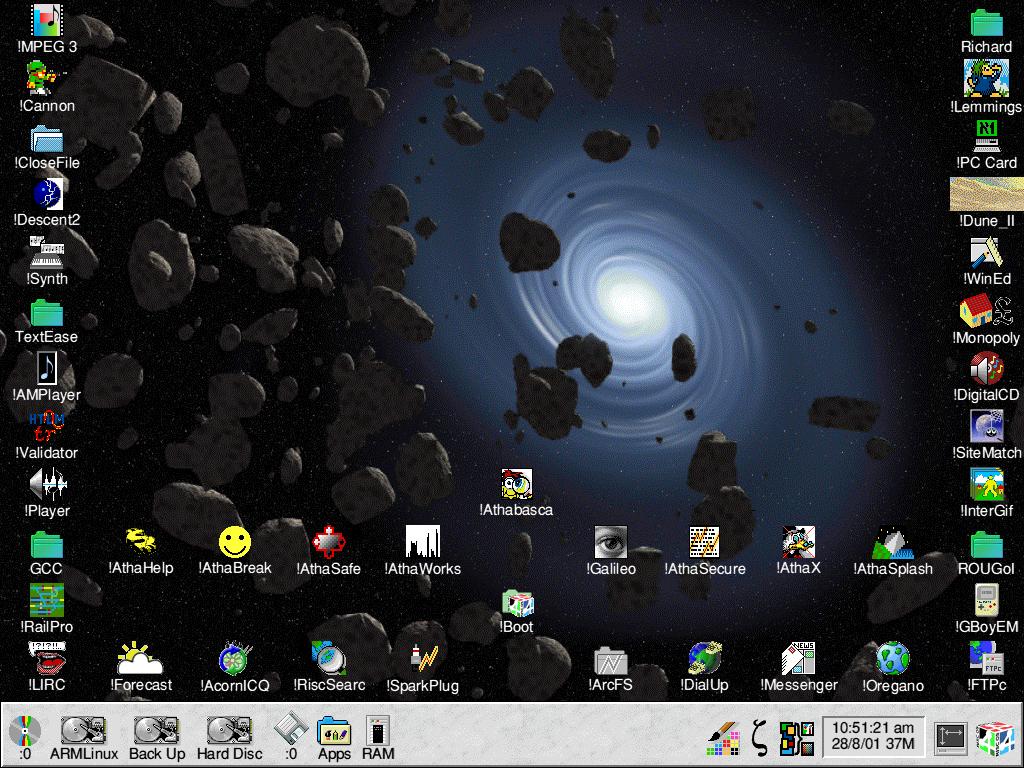1024x768 pixels.
Task: Click the !LIRC lips icon
Action: coord(46,658)
